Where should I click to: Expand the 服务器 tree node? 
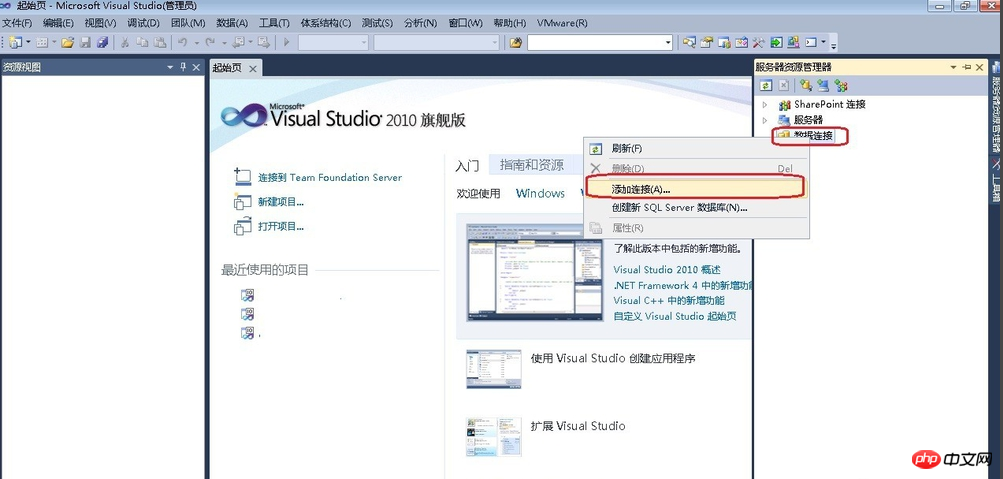765,120
